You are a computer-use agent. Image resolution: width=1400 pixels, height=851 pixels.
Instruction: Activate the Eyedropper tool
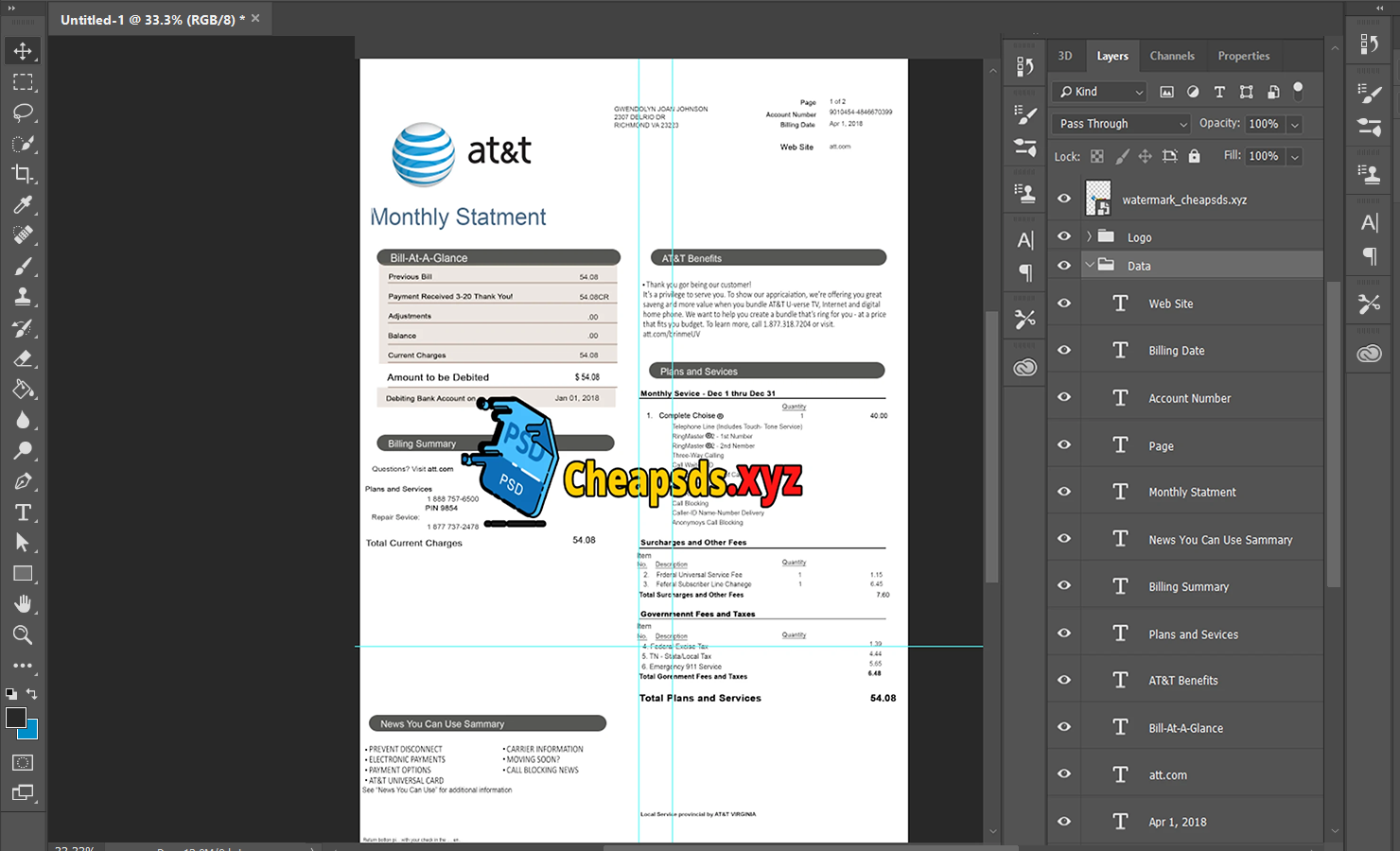[x=23, y=205]
